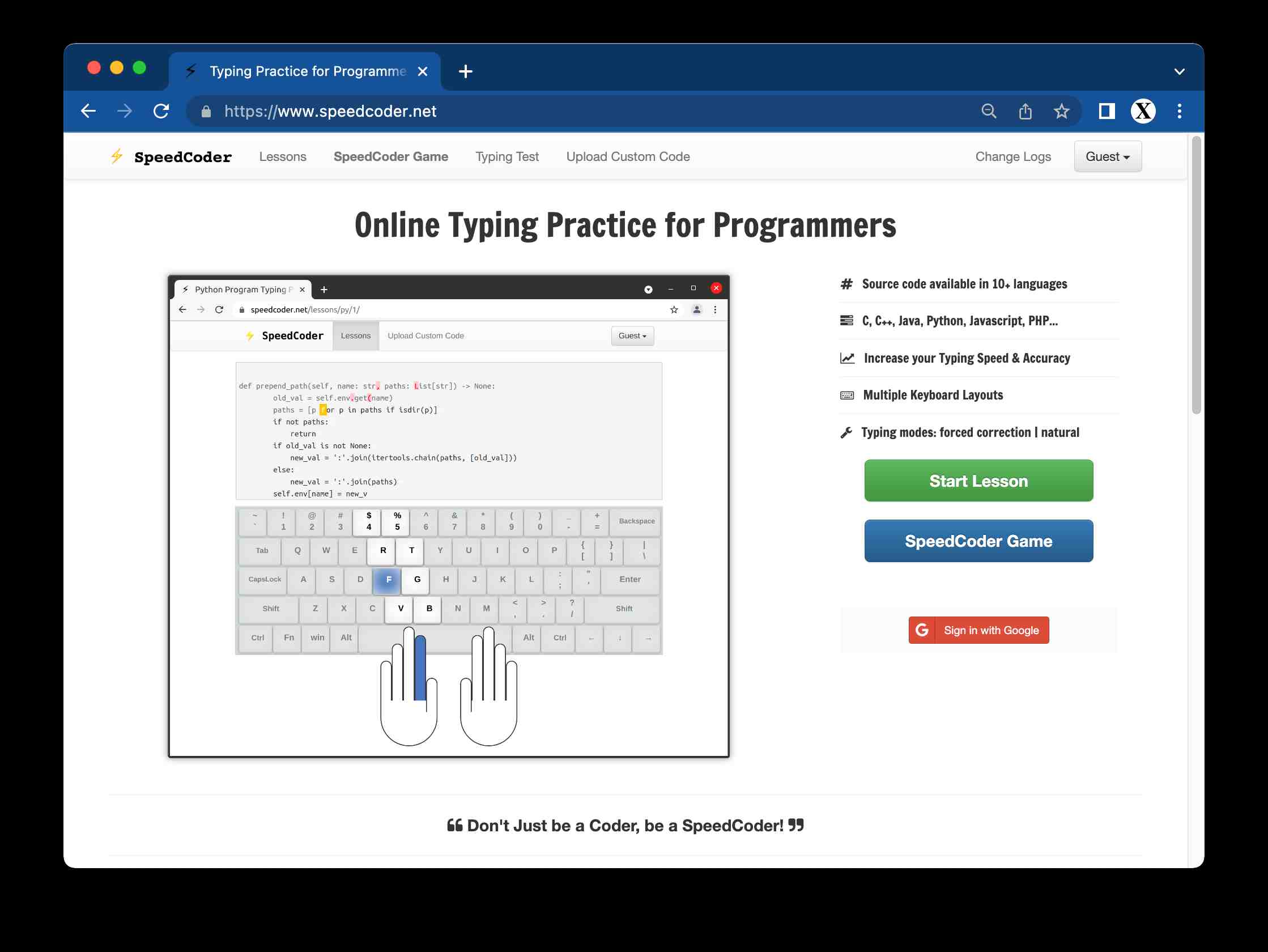The image size is (1268, 952).
Task: Open the side panel icon
Action: pos(1107,110)
